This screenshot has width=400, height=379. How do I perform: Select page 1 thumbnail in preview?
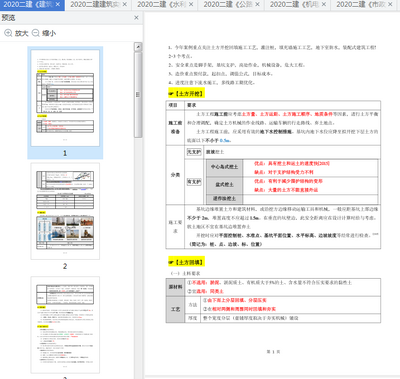click(x=65, y=98)
